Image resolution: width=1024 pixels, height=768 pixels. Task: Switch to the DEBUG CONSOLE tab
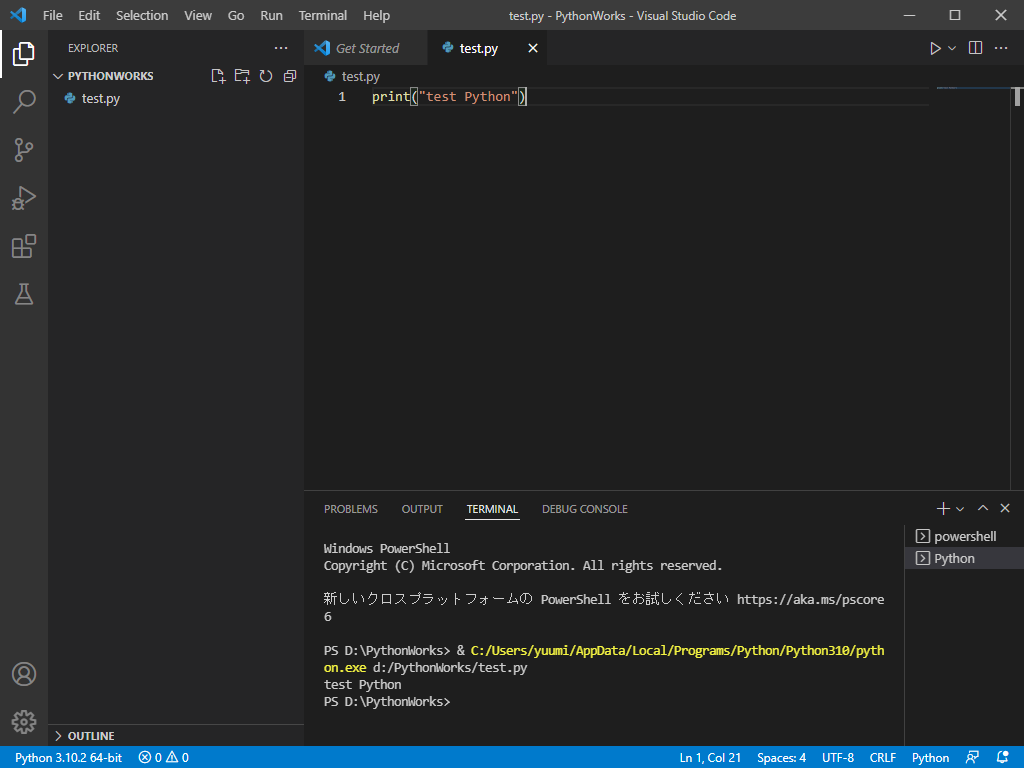pos(584,509)
